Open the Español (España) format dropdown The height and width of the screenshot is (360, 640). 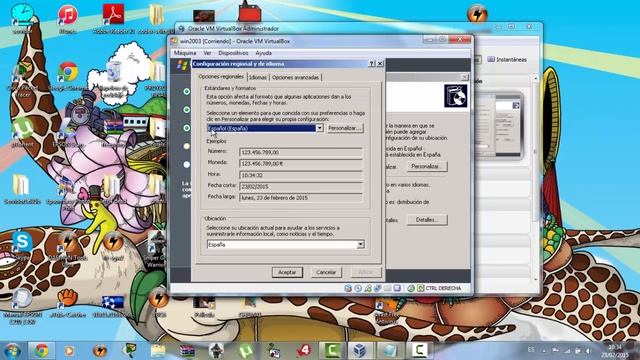pos(320,128)
